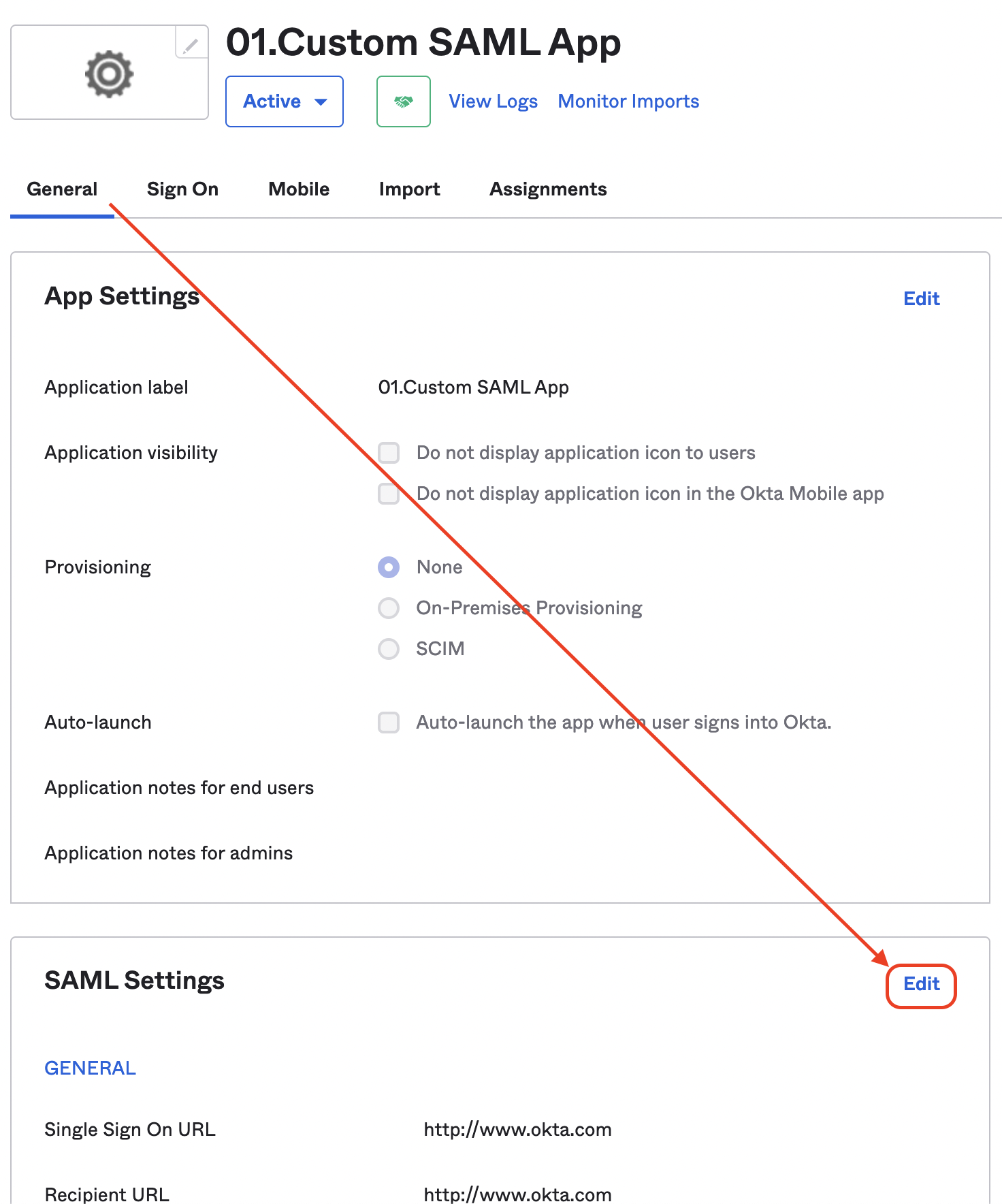Open View Logs link

click(x=493, y=101)
